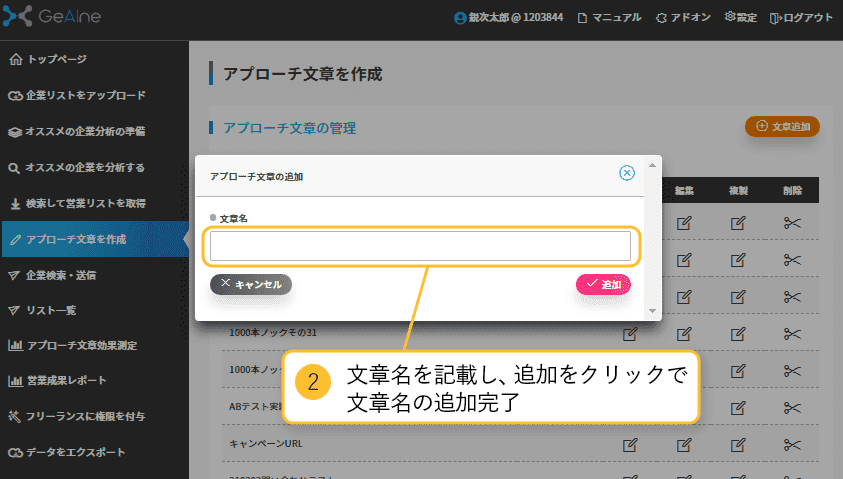Click the GeAIne logo

pos(52,16)
